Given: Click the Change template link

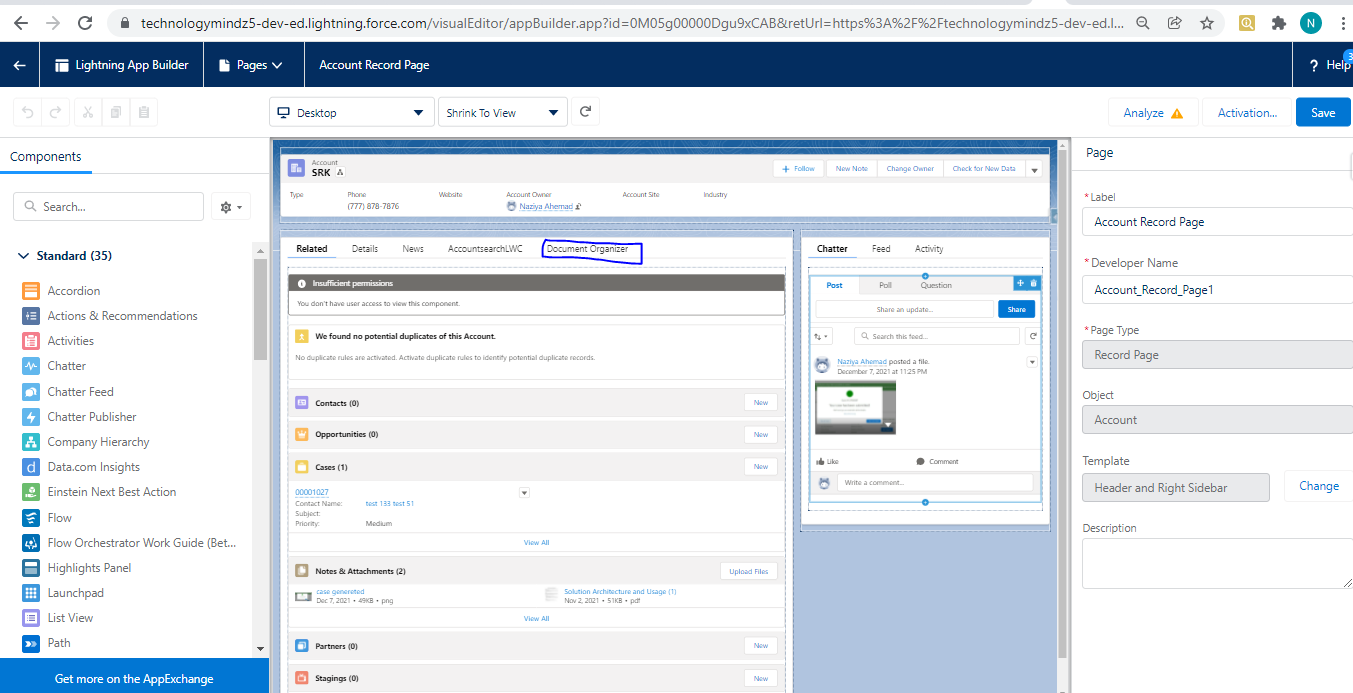Looking at the screenshot, I should pos(1318,486).
